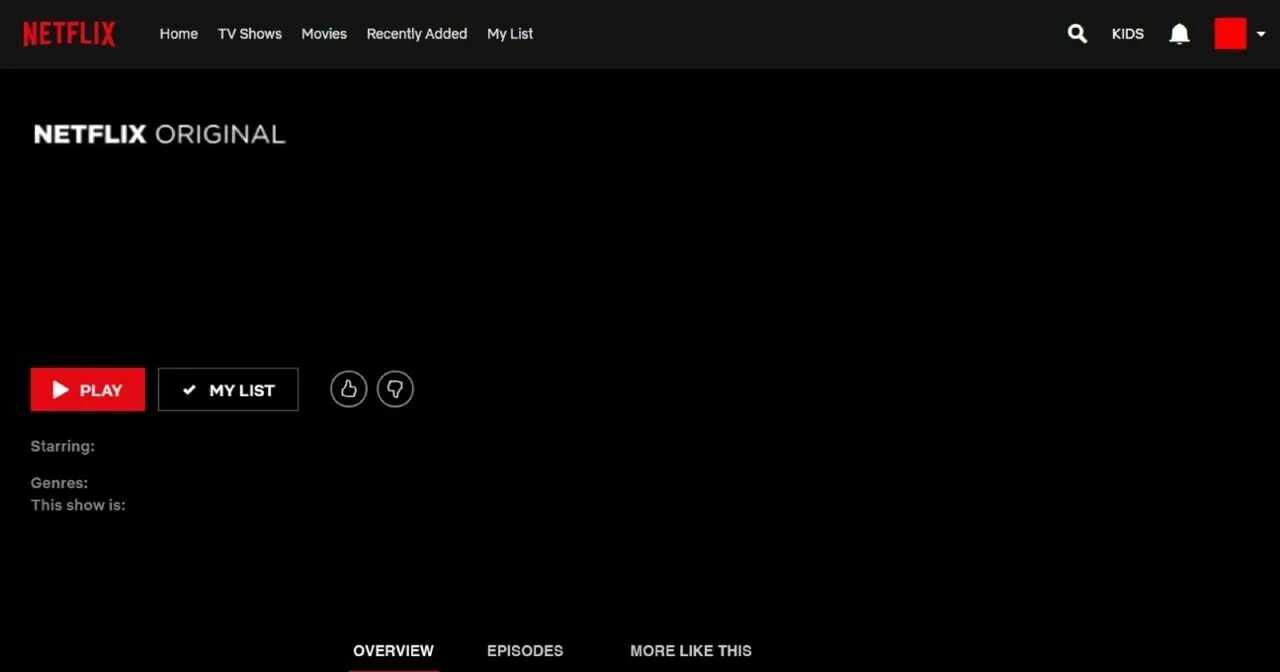The image size is (1280, 672).
Task: Click the red profile avatar
Action: (1230, 34)
